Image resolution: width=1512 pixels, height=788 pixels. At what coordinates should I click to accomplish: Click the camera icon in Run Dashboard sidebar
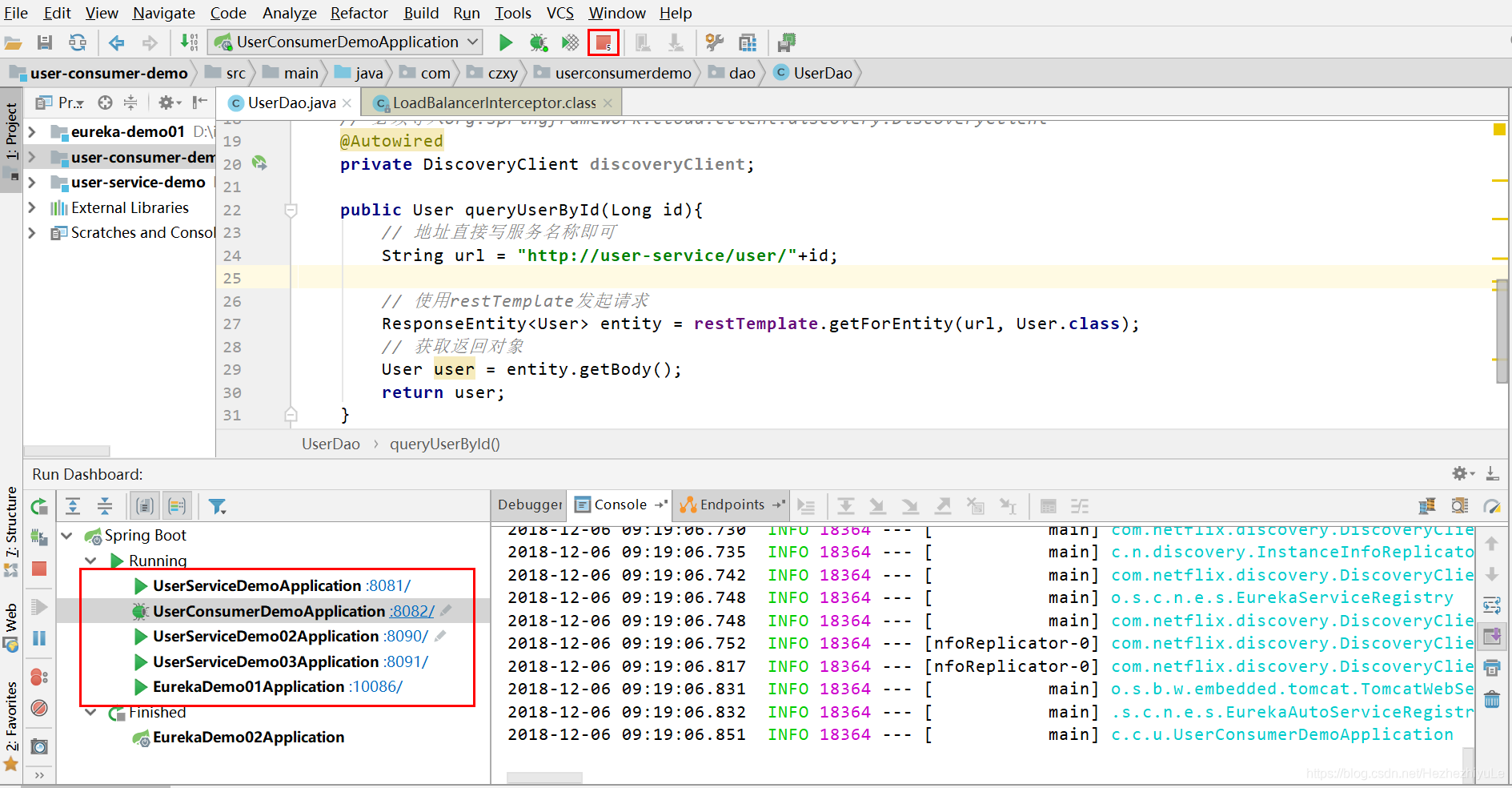click(39, 746)
